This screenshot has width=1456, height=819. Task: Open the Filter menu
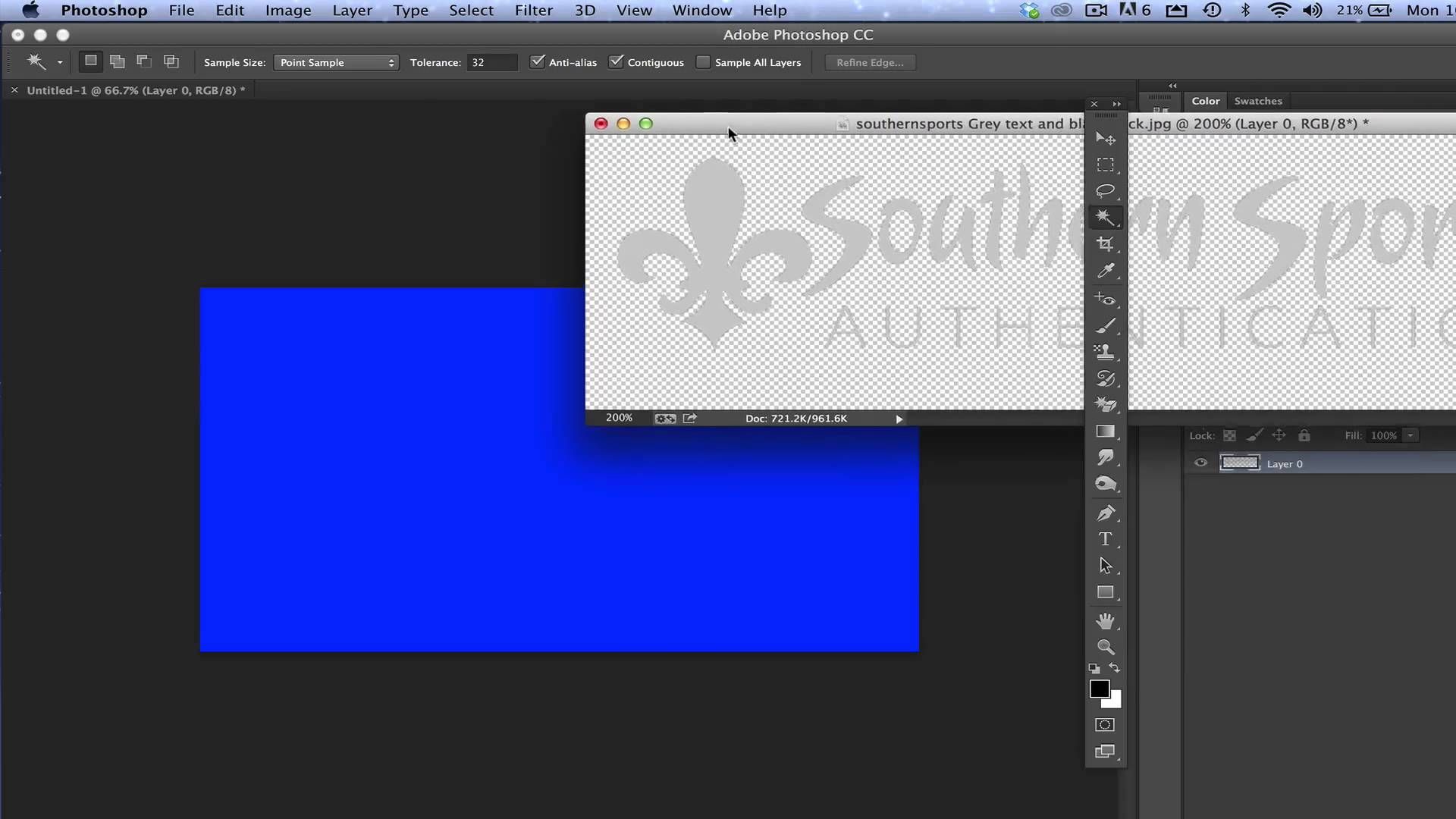coord(533,11)
